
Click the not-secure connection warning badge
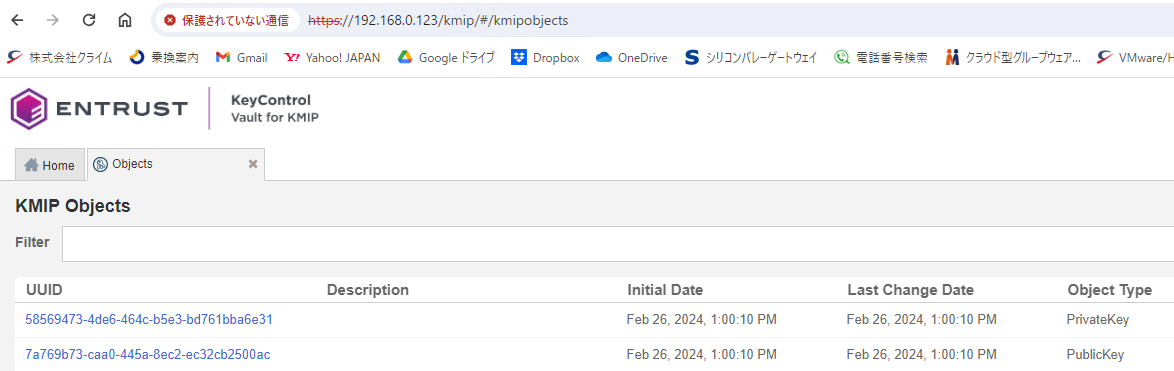coord(226,20)
